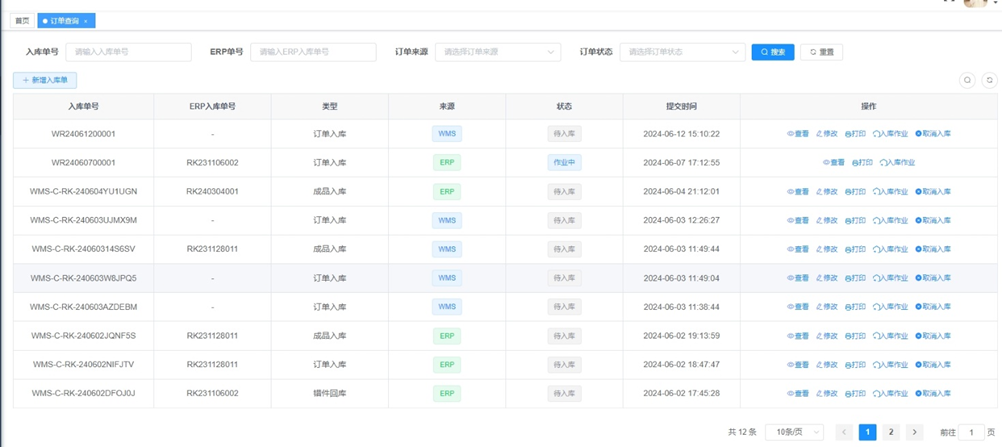Expand the 订单状态 dropdown

(x=682, y=52)
